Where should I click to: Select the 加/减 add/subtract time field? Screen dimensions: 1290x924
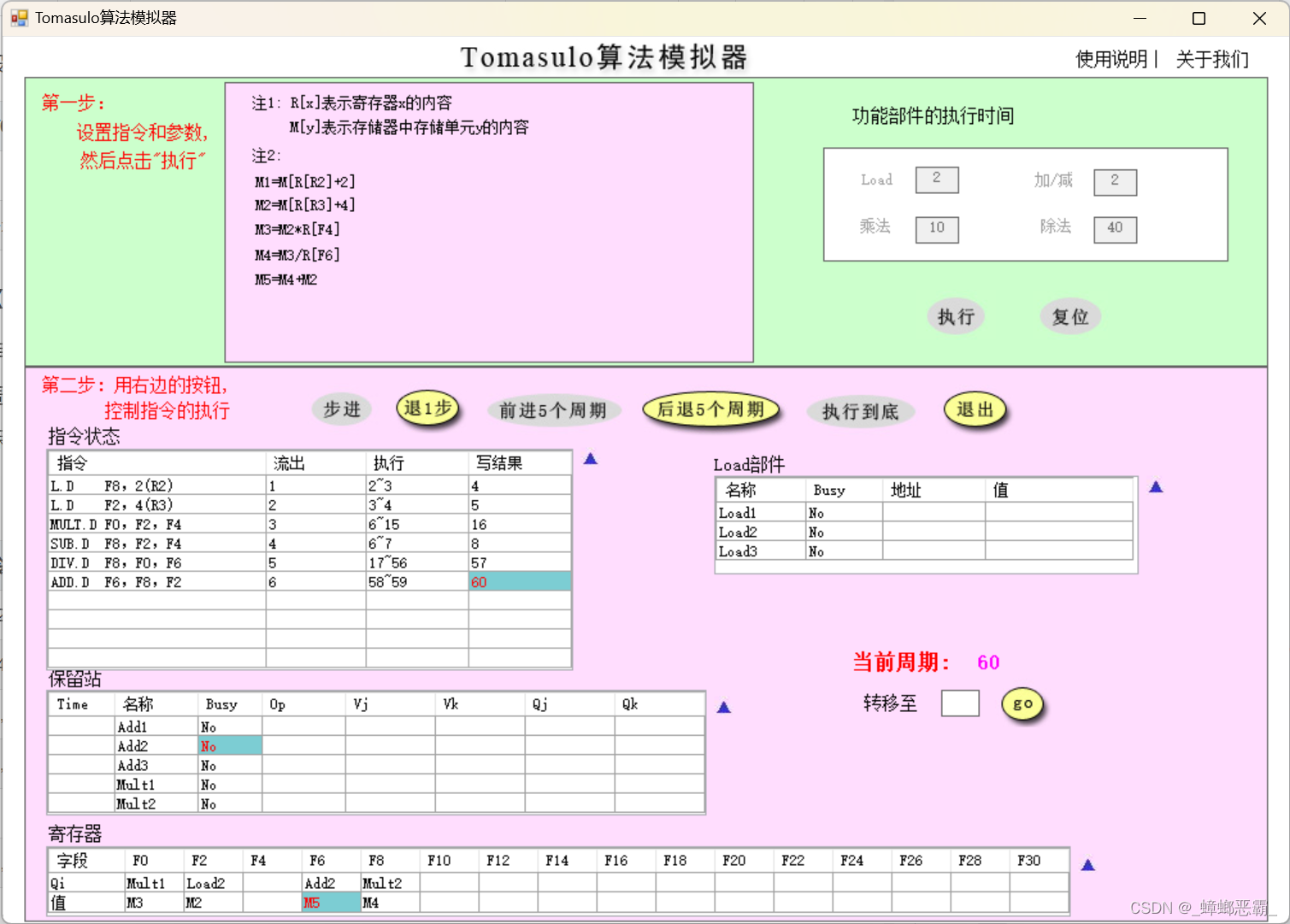pyautogui.click(x=1115, y=182)
